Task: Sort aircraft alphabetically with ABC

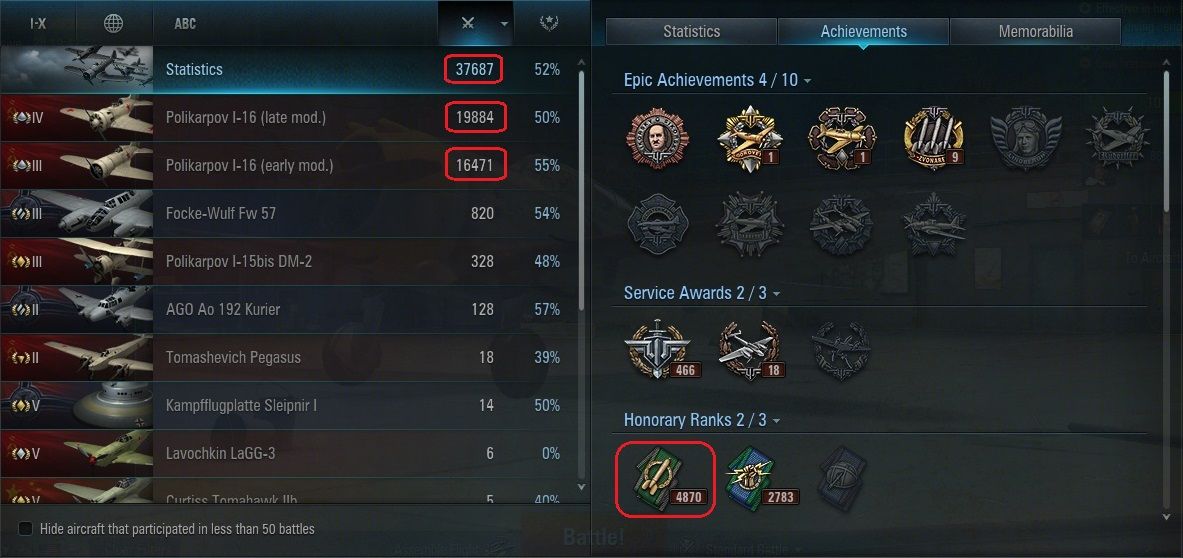Action: [x=186, y=23]
